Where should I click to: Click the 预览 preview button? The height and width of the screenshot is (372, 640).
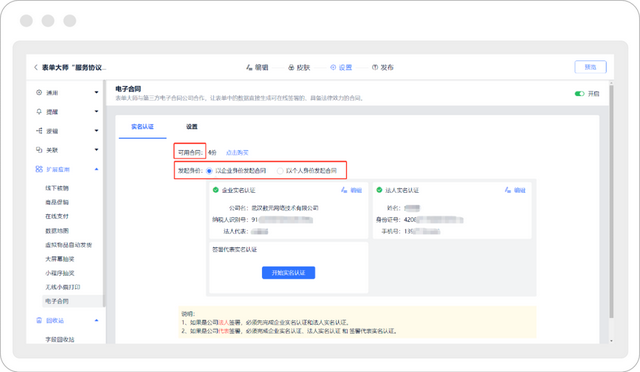pos(590,67)
